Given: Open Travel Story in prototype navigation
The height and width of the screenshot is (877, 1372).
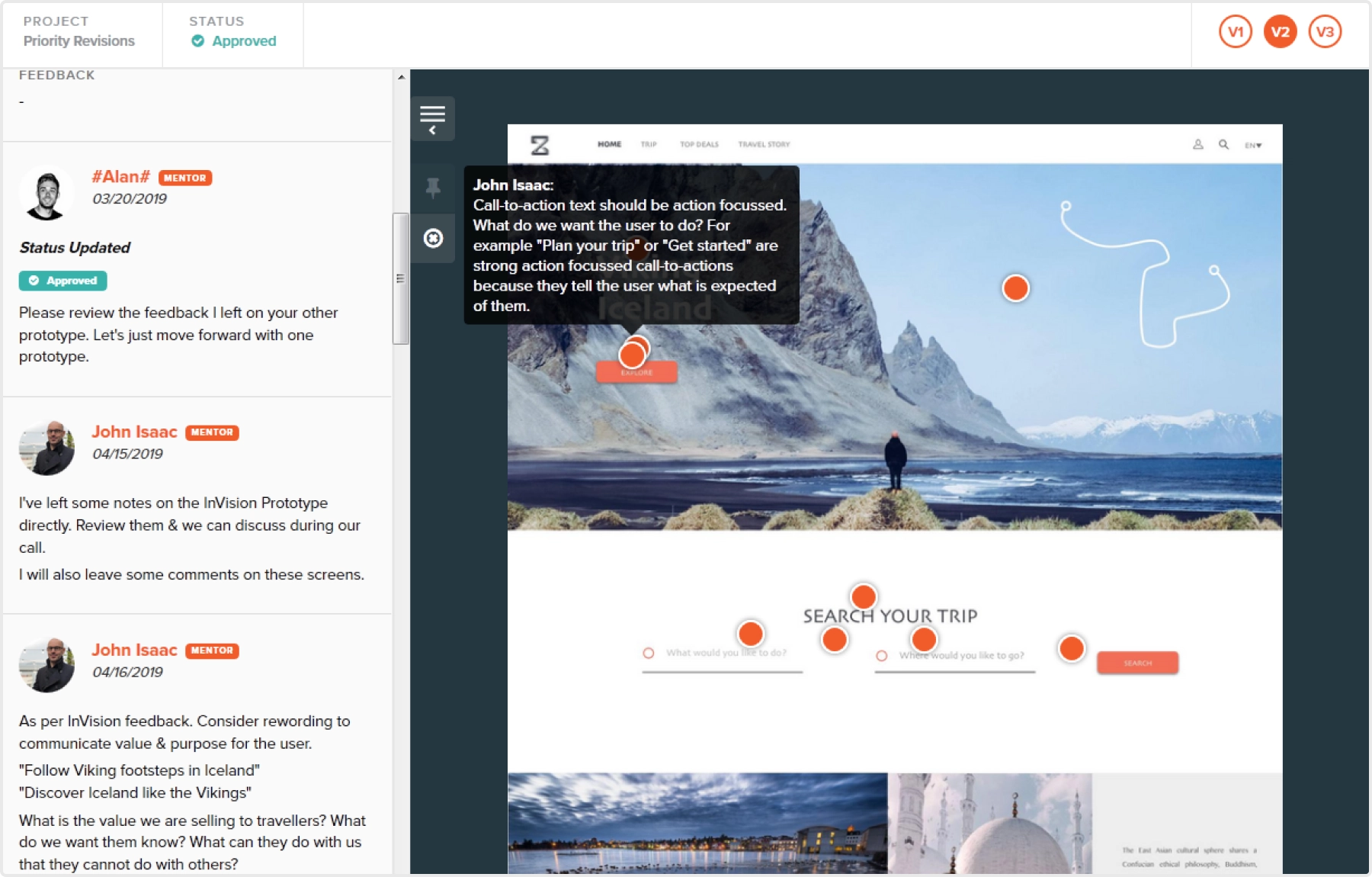Looking at the screenshot, I should point(764,144).
